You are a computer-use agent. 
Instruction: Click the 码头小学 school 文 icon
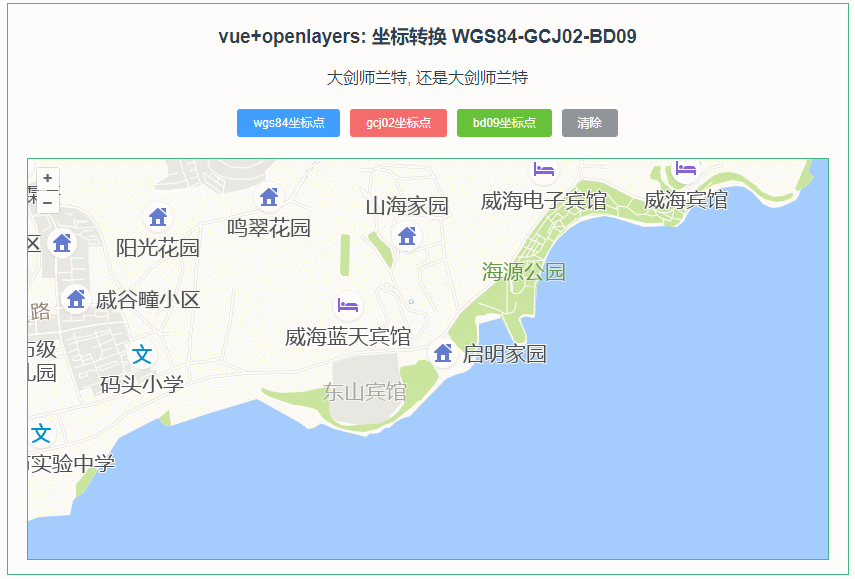(x=140, y=352)
